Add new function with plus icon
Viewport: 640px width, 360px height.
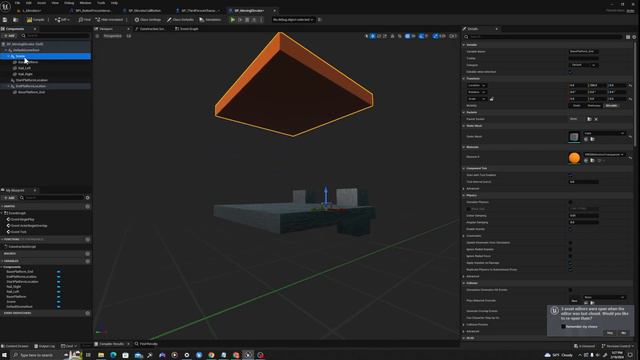(87, 240)
